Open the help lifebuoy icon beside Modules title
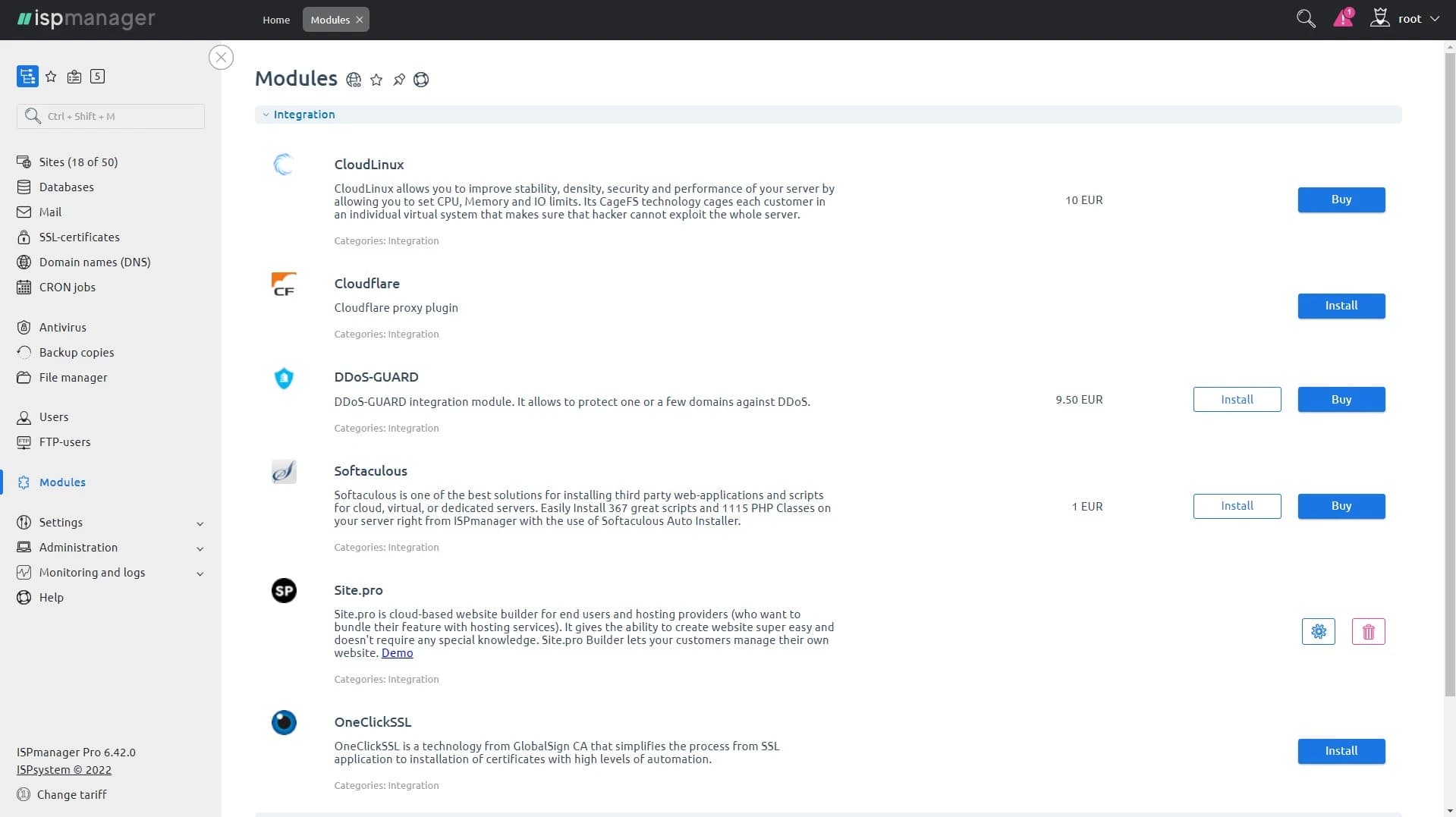This screenshot has height=817, width=1456. point(421,80)
